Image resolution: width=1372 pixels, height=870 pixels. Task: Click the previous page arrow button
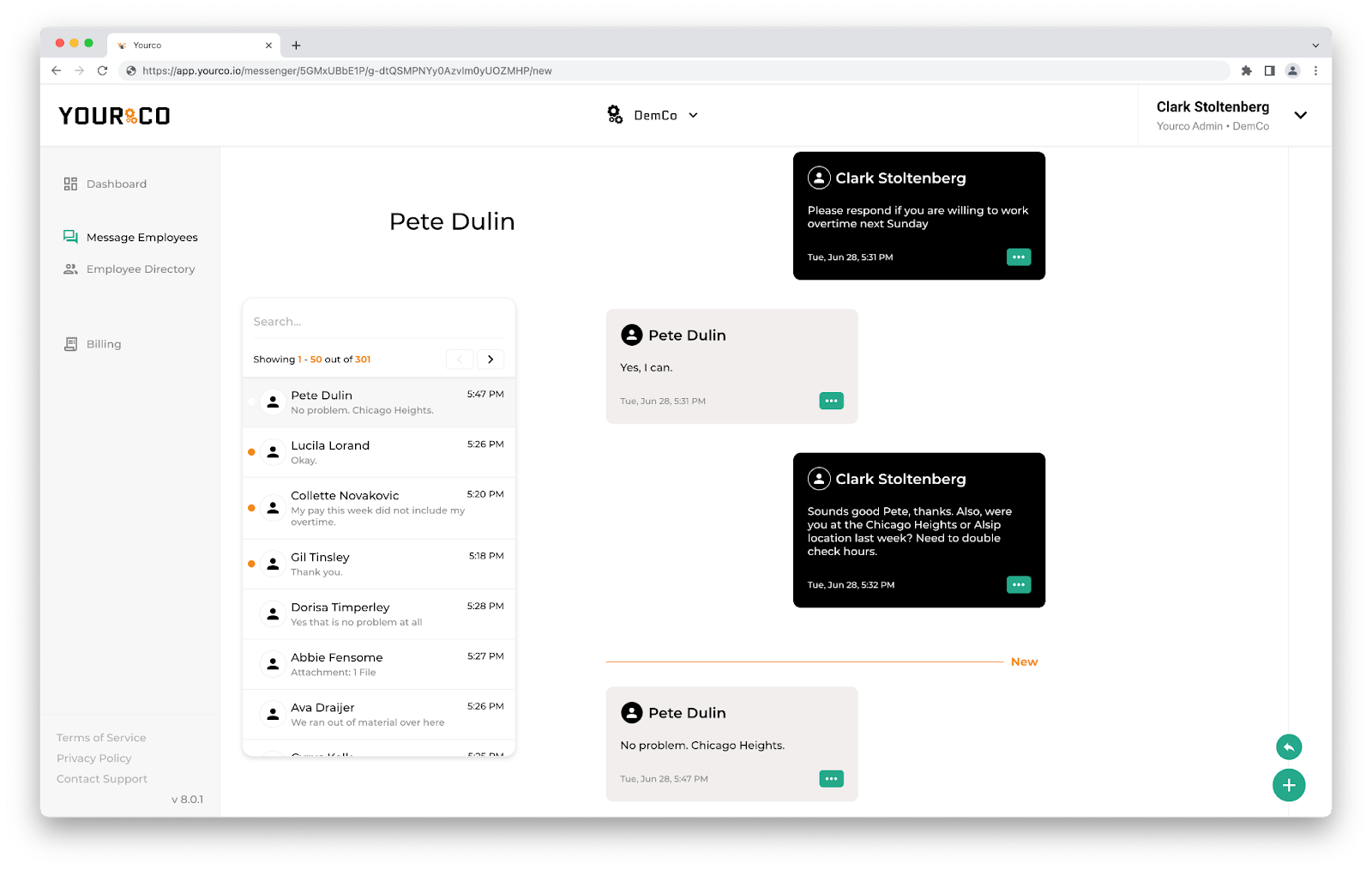[460, 359]
